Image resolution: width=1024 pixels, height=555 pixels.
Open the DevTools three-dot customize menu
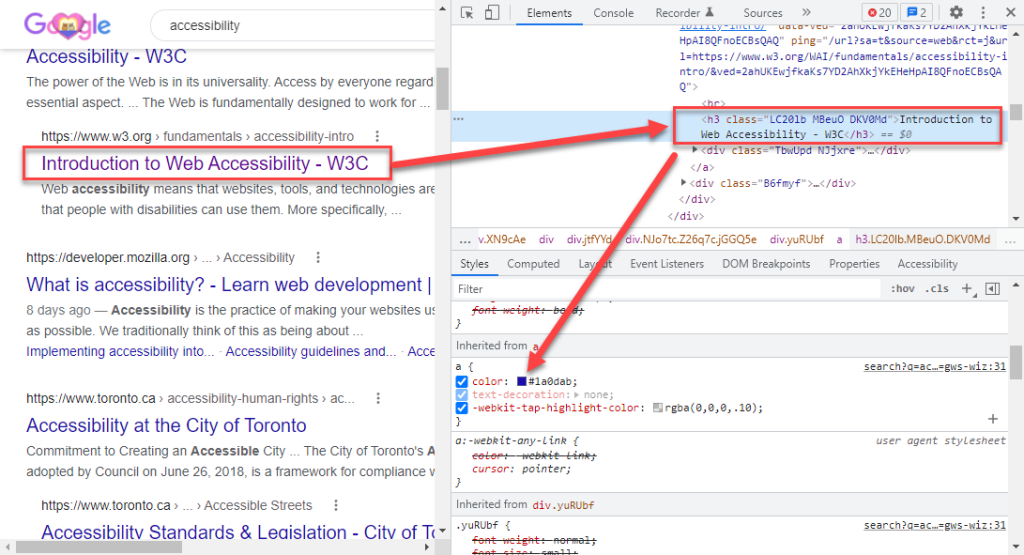tap(981, 13)
